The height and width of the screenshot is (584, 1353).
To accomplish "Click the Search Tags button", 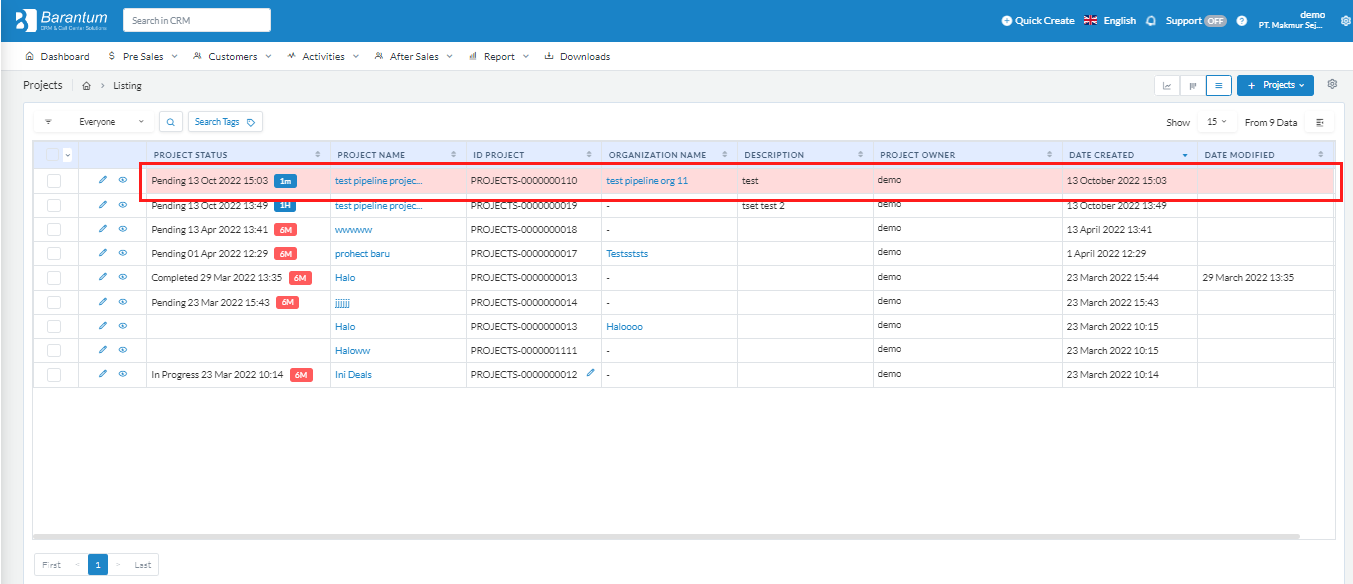I will click(225, 122).
